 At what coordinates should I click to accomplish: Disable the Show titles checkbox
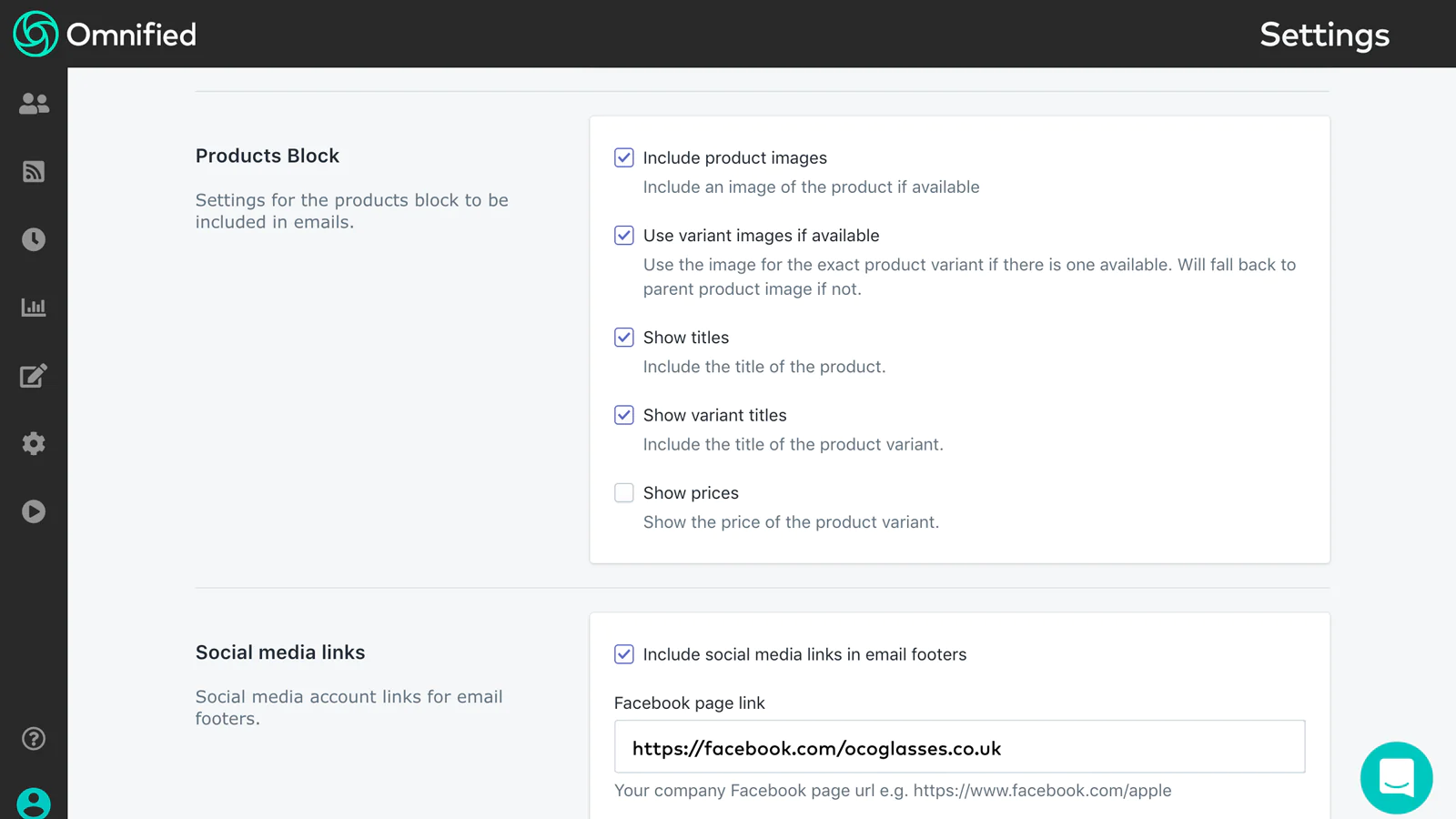pyautogui.click(x=624, y=338)
